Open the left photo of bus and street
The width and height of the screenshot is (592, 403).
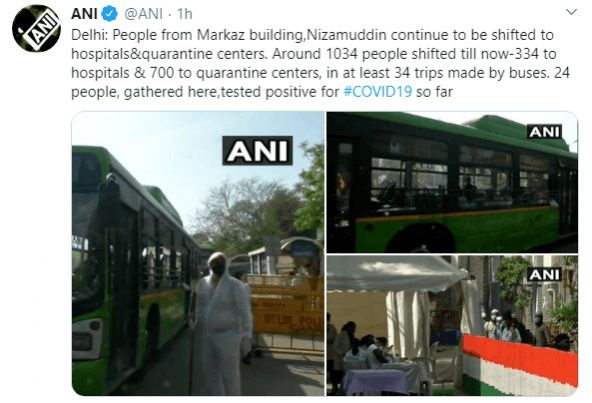click(198, 253)
